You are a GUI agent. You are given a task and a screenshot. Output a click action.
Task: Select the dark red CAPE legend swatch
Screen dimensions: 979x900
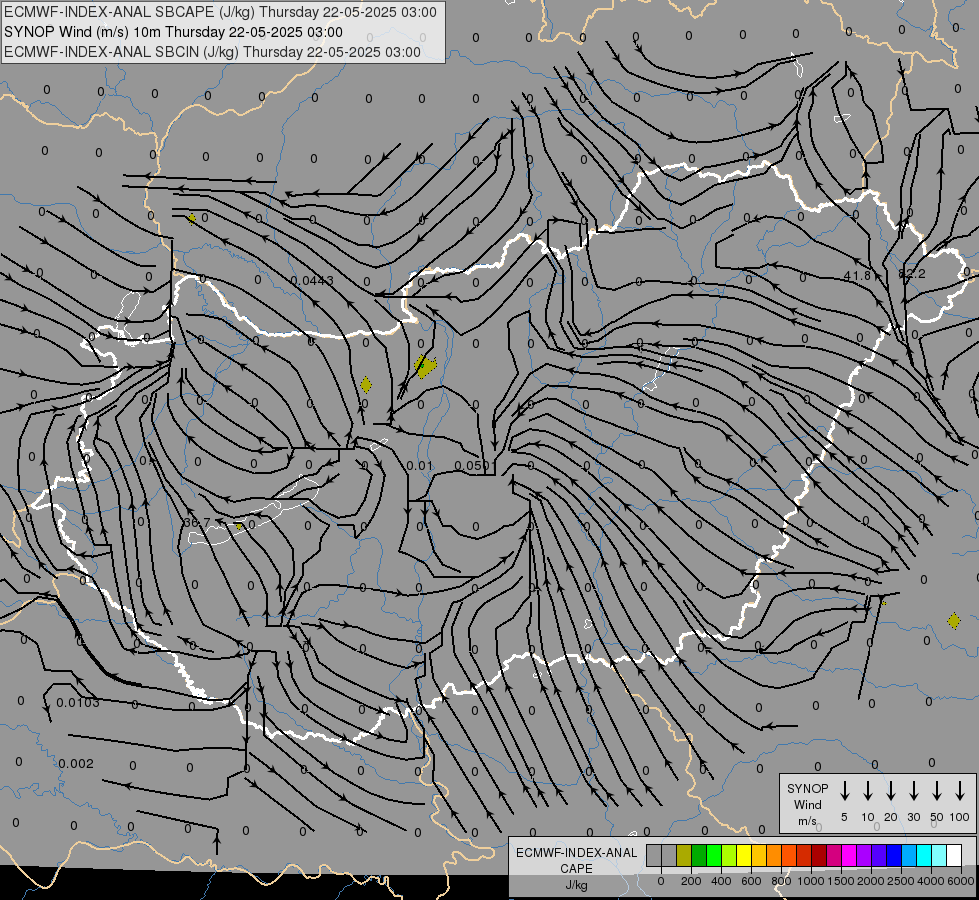[819, 855]
